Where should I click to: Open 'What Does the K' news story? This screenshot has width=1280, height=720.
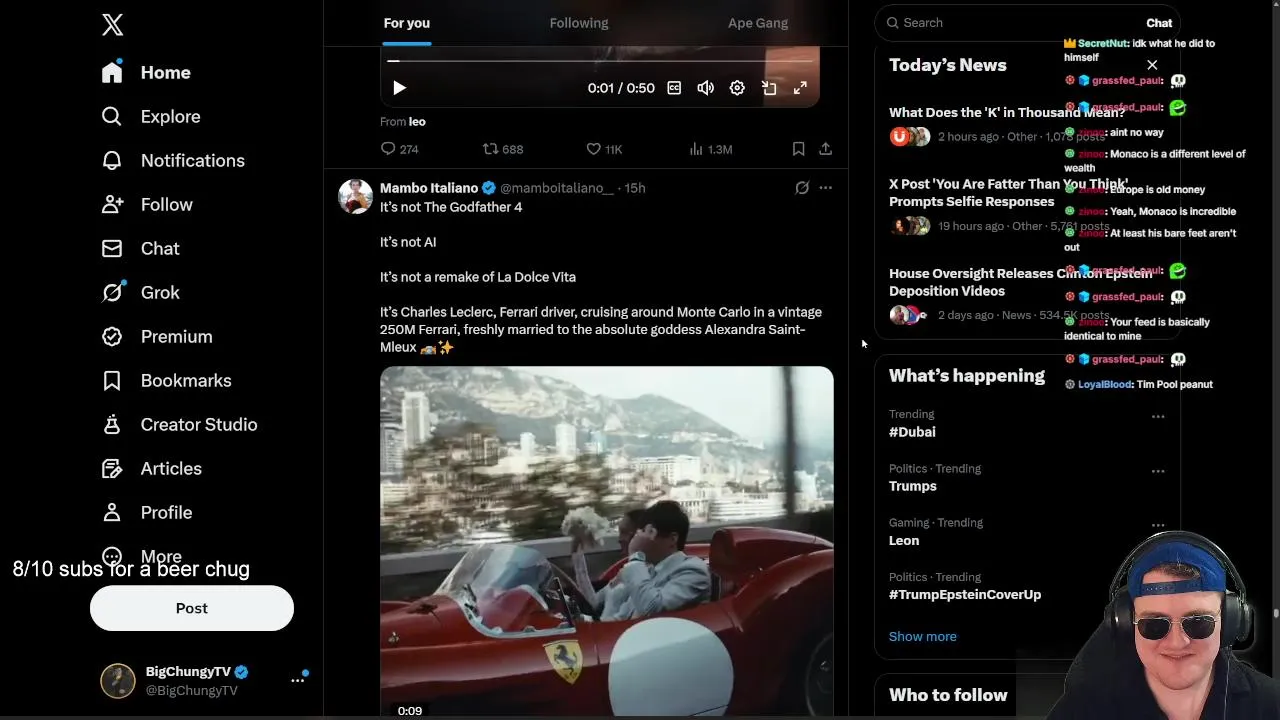tap(1007, 112)
